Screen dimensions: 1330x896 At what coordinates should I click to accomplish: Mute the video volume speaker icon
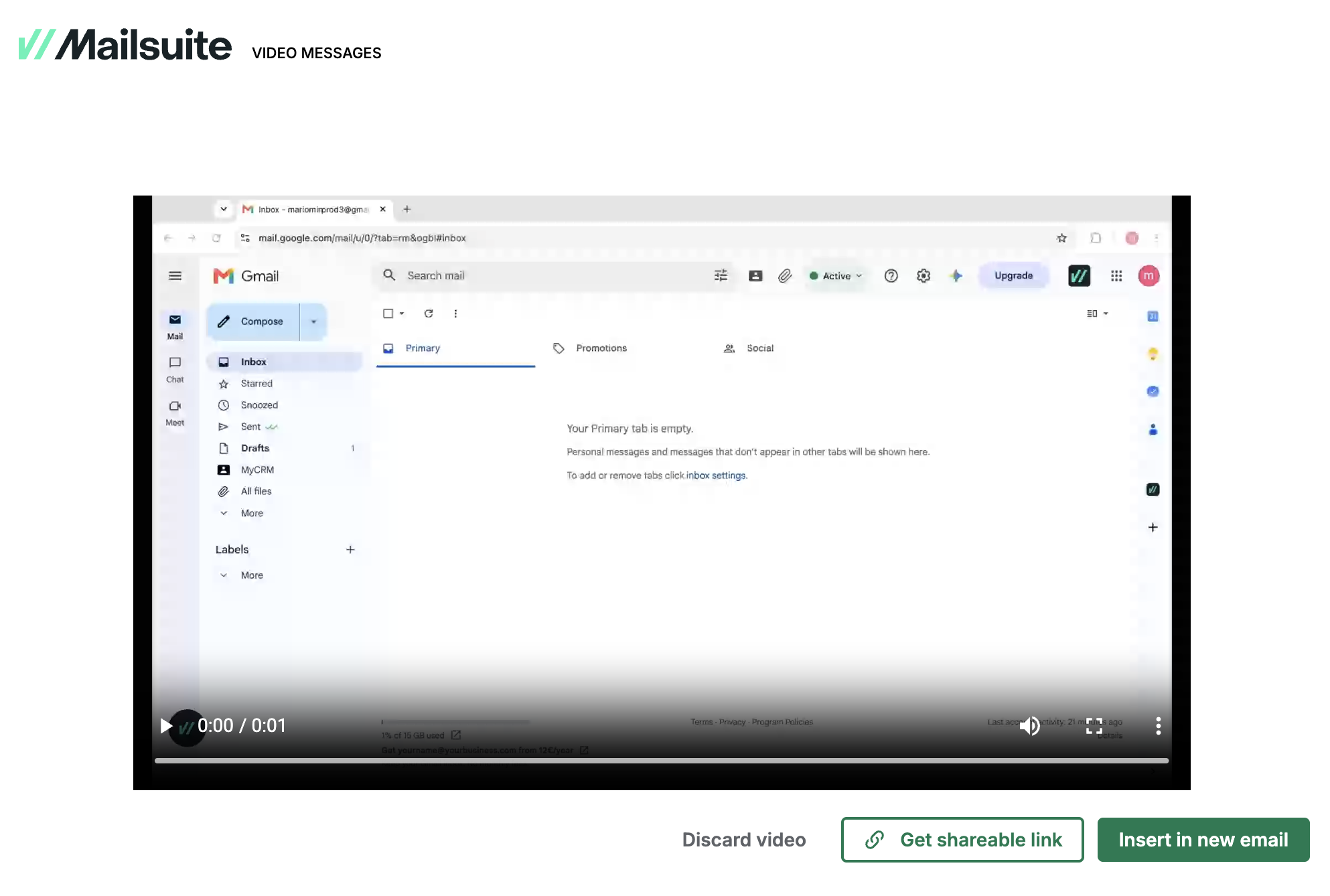tap(1030, 726)
